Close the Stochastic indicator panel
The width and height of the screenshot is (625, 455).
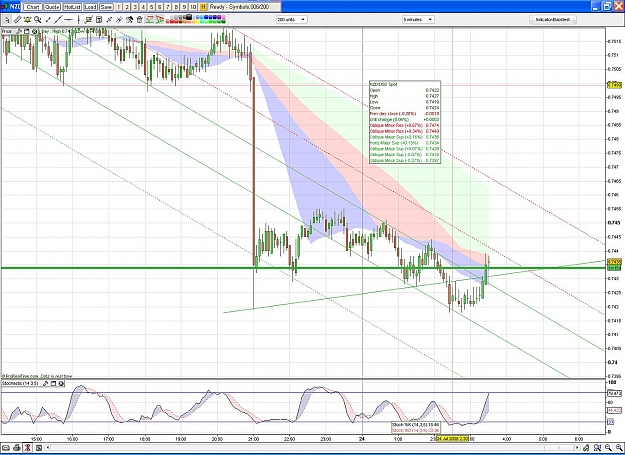[x=61, y=384]
